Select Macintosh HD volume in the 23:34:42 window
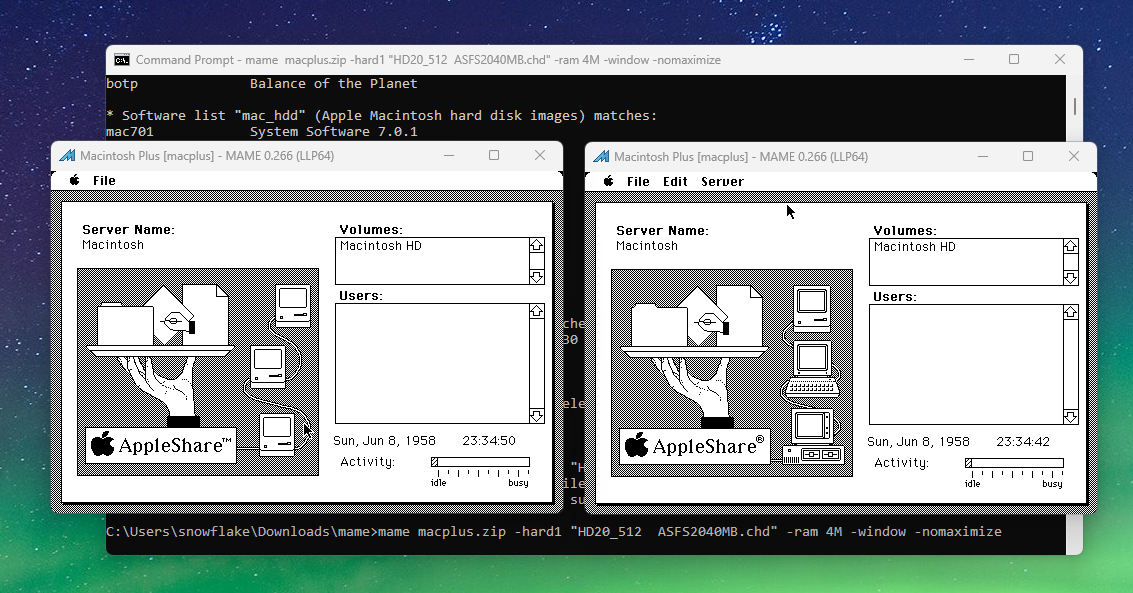 tap(915, 247)
